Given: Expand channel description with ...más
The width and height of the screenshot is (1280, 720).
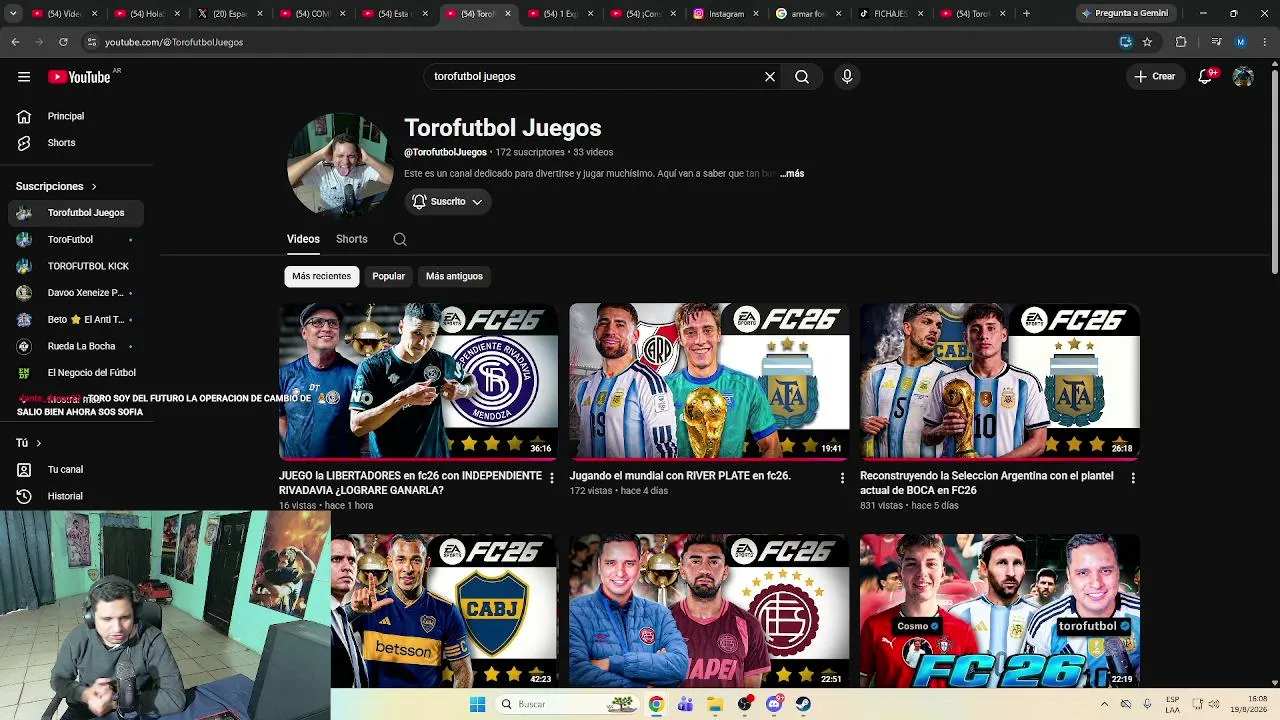Looking at the screenshot, I should (792, 174).
